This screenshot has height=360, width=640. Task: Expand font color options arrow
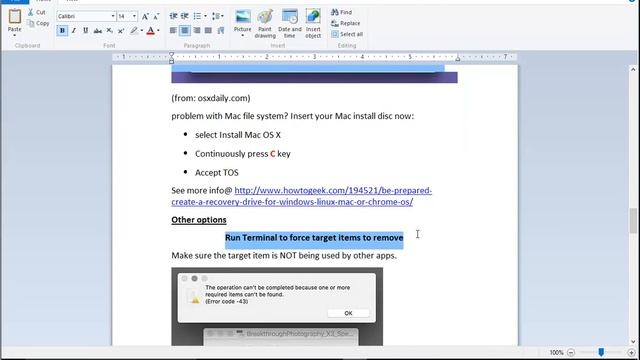158,31
